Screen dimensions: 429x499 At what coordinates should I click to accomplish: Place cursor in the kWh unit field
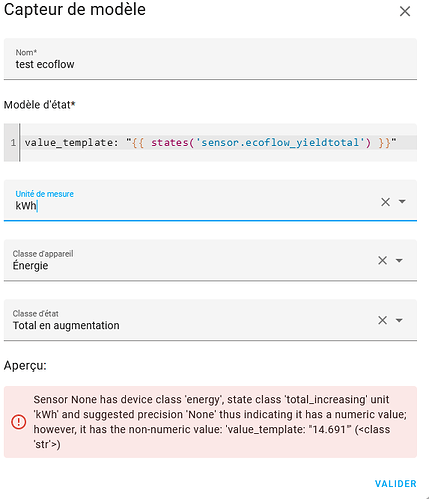pyautogui.click(x=193, y=200)
